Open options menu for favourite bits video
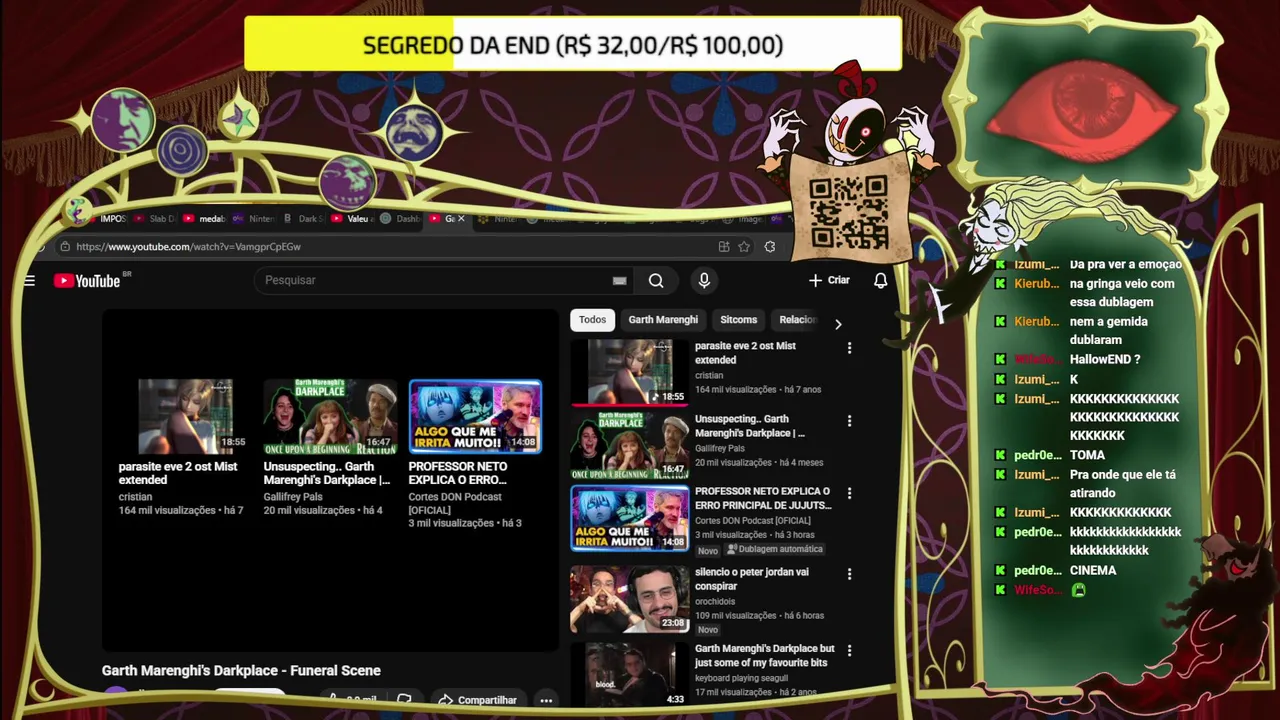 coord(849,650)
